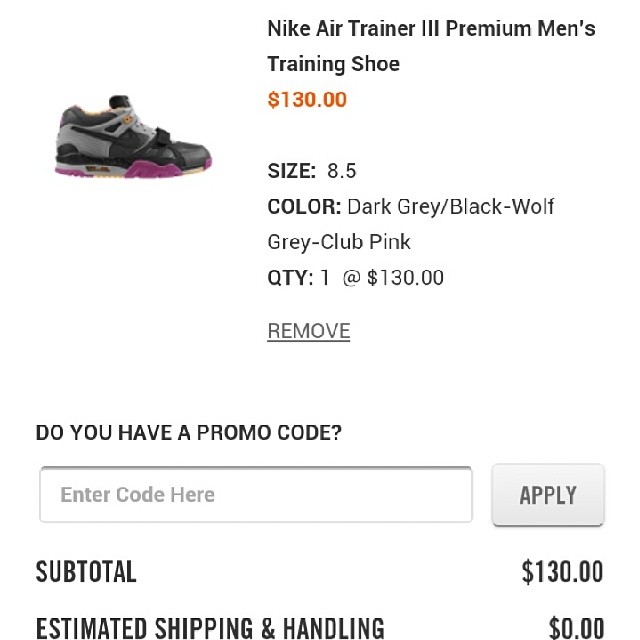
Task: Click the quantity price @ $130.00 text
Action: (393, 278)
